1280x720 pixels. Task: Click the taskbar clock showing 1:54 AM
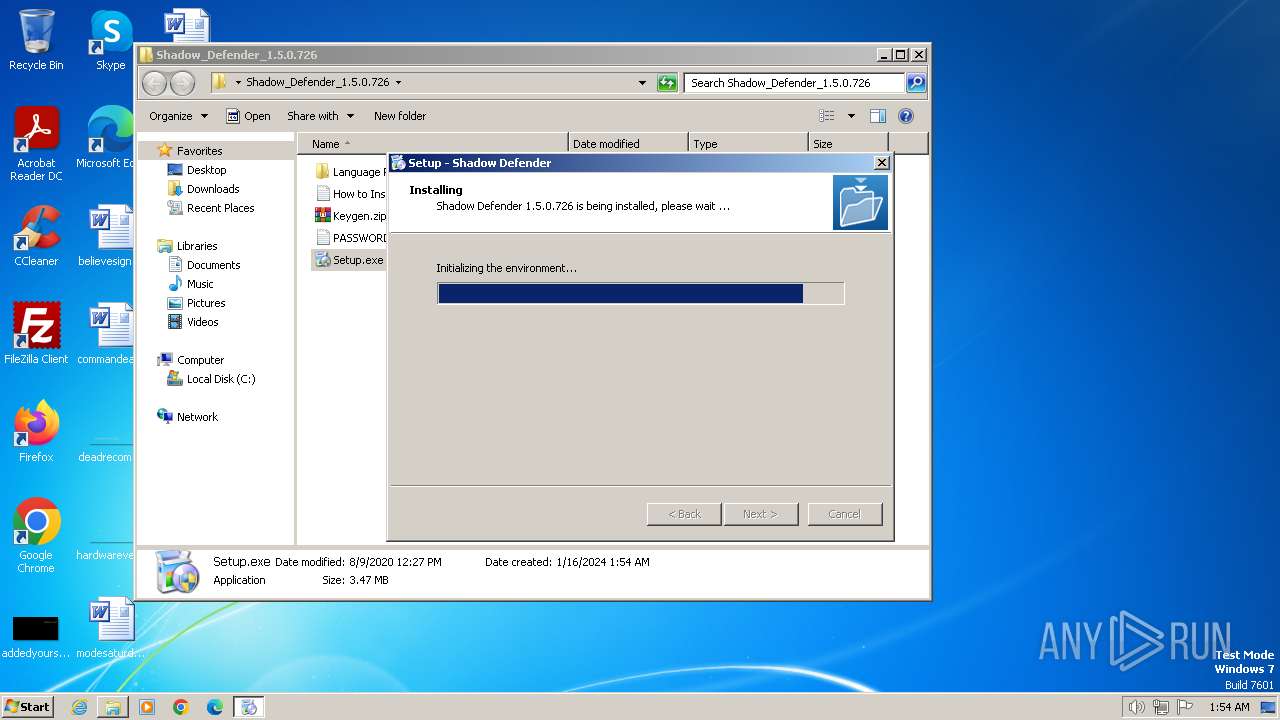[x=1229, y=707]
